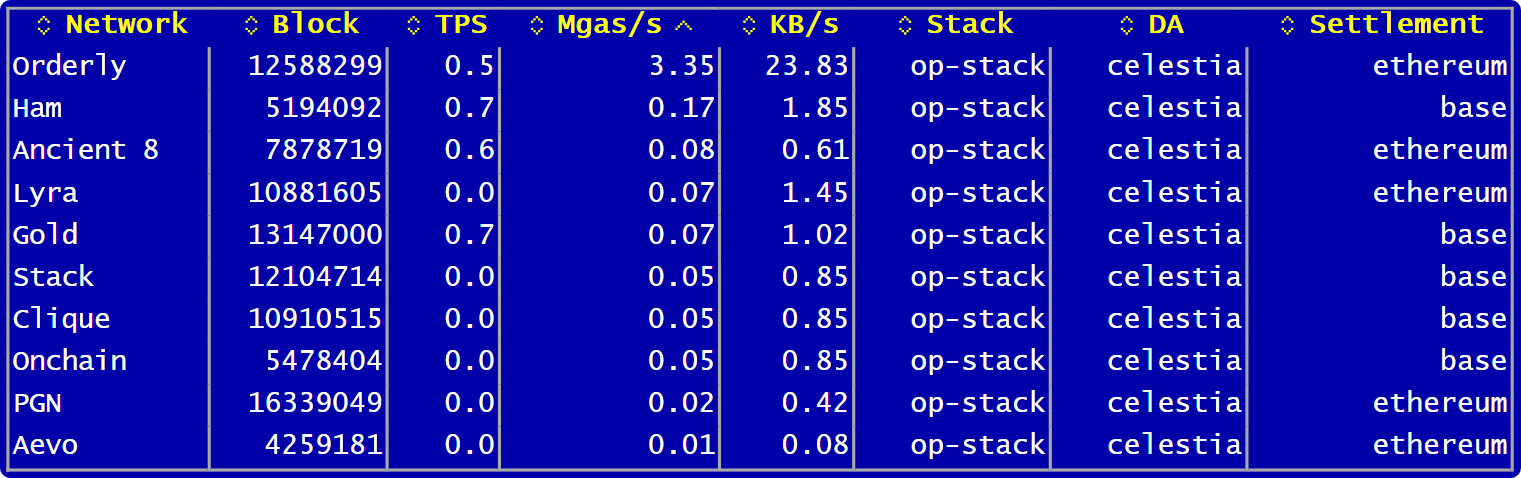The image size is (1521, 478).
Task: Click the Gold network name
Action: click(46, 234)
